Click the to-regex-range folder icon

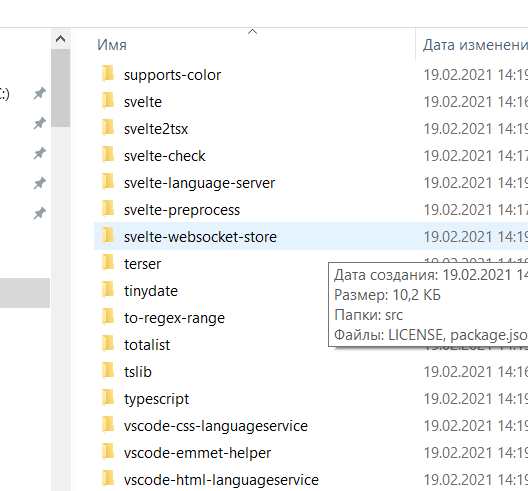pos(108,317)
